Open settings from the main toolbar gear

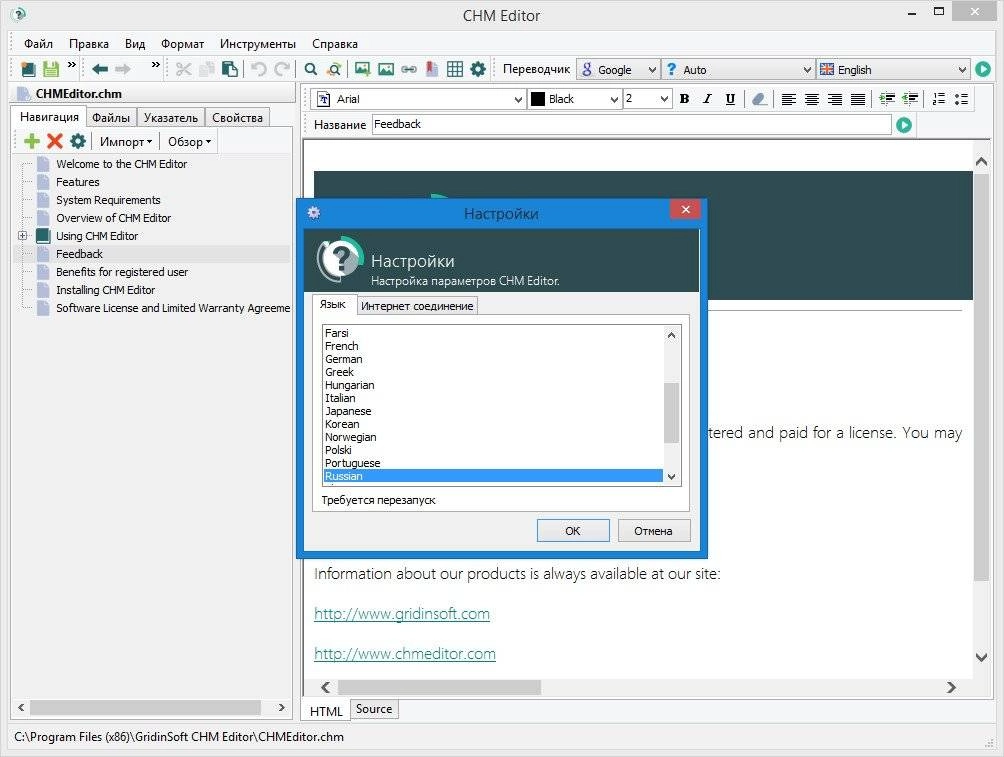(478, 69)
